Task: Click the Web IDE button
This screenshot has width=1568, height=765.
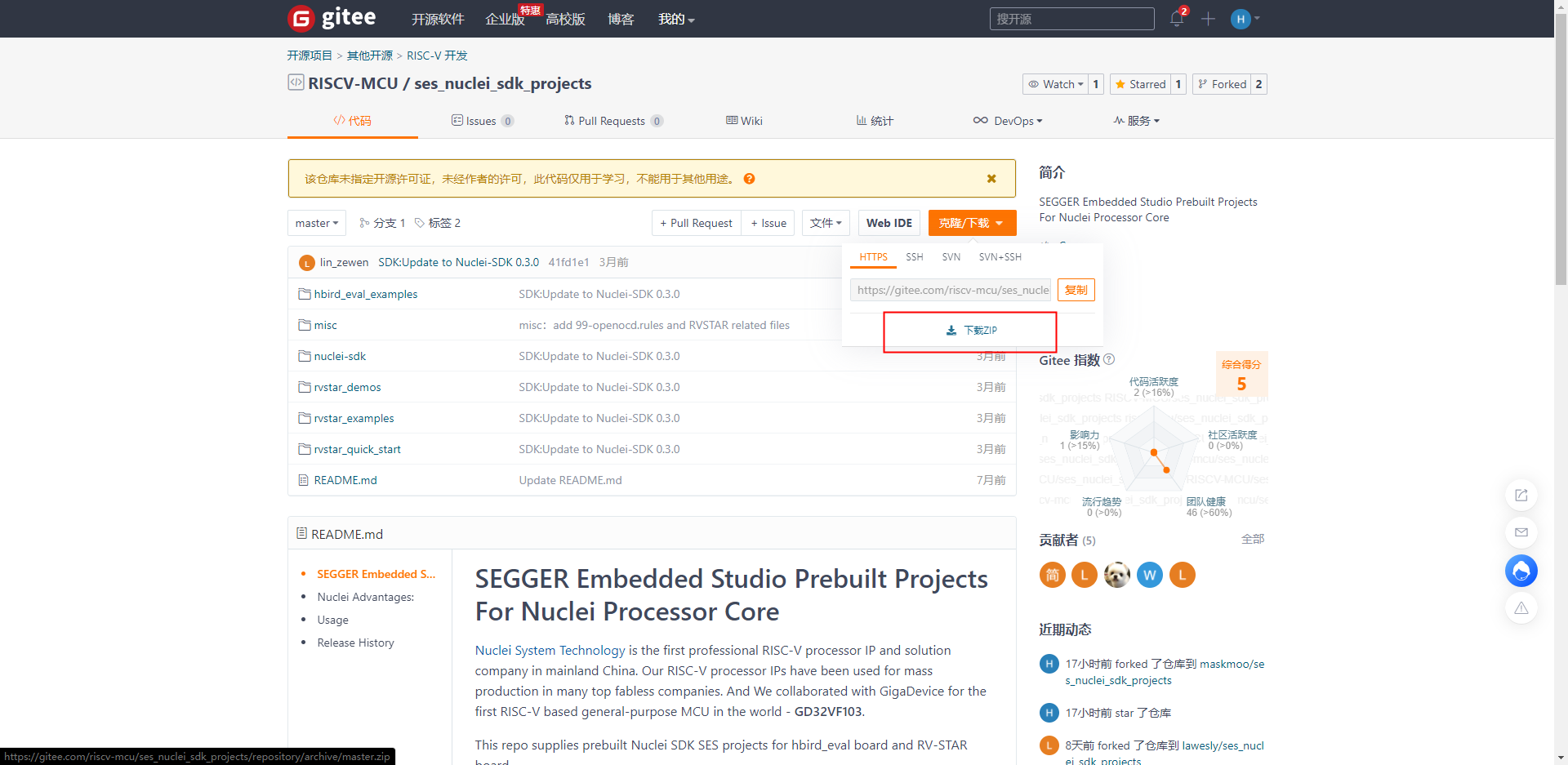Action: click(889, 223)
